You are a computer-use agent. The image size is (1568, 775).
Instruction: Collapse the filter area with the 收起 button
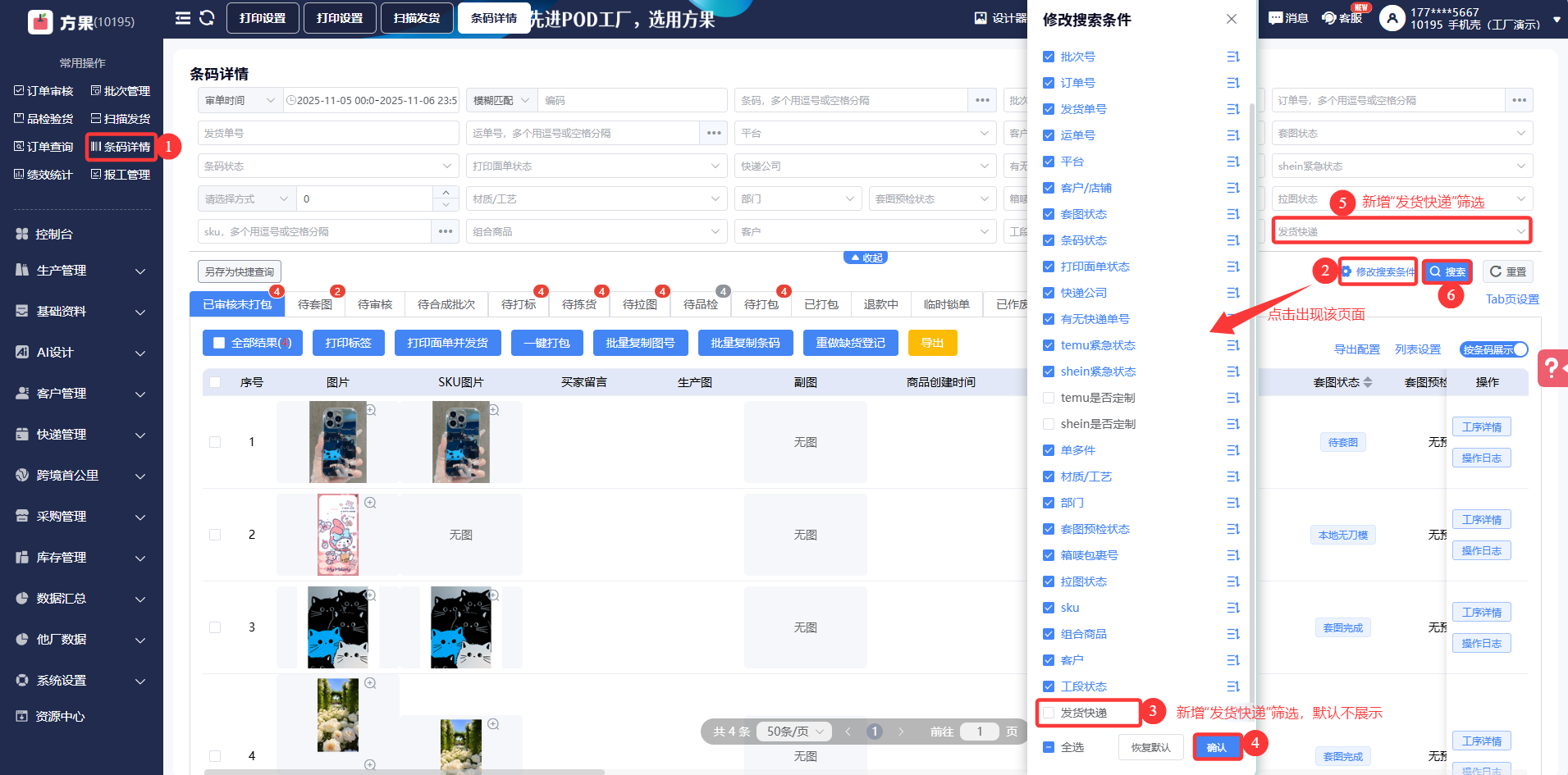point(866,258)
